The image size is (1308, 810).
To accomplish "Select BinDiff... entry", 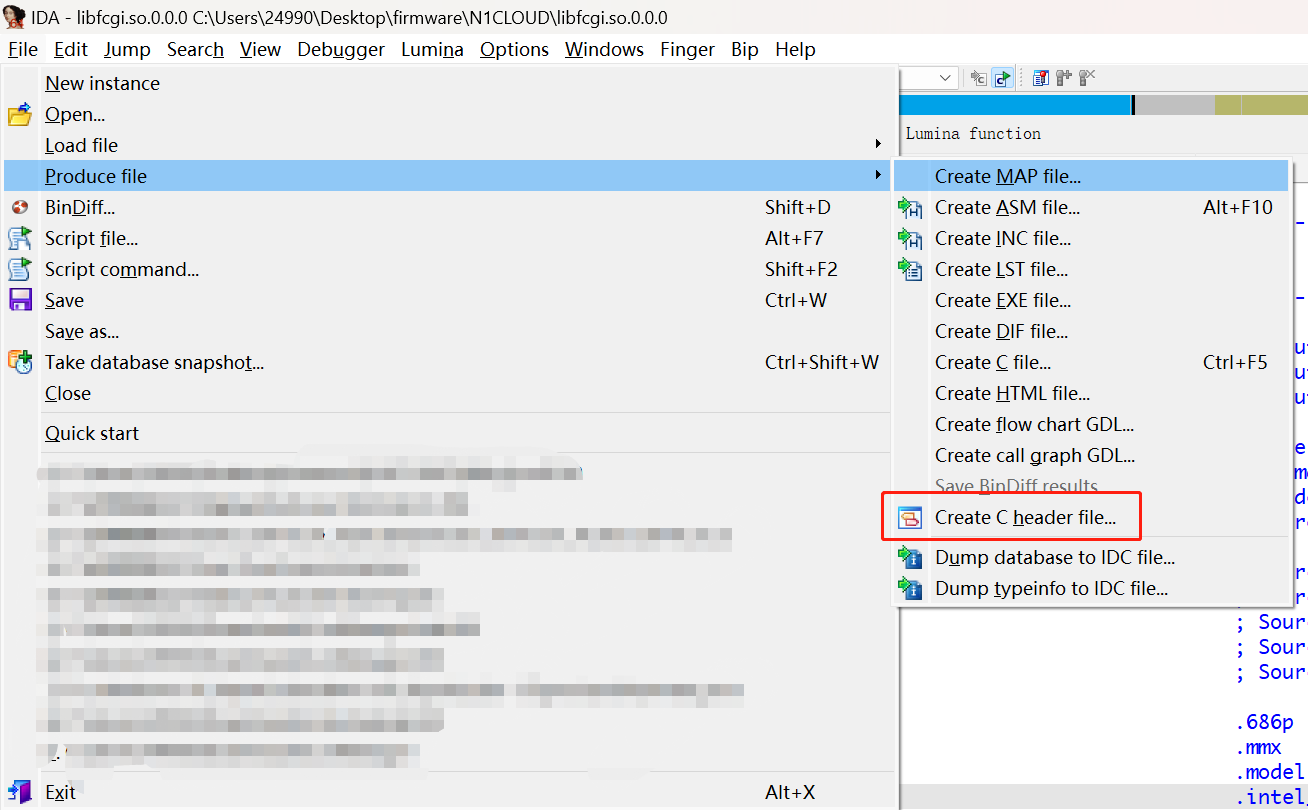I will tap(446, 207).
